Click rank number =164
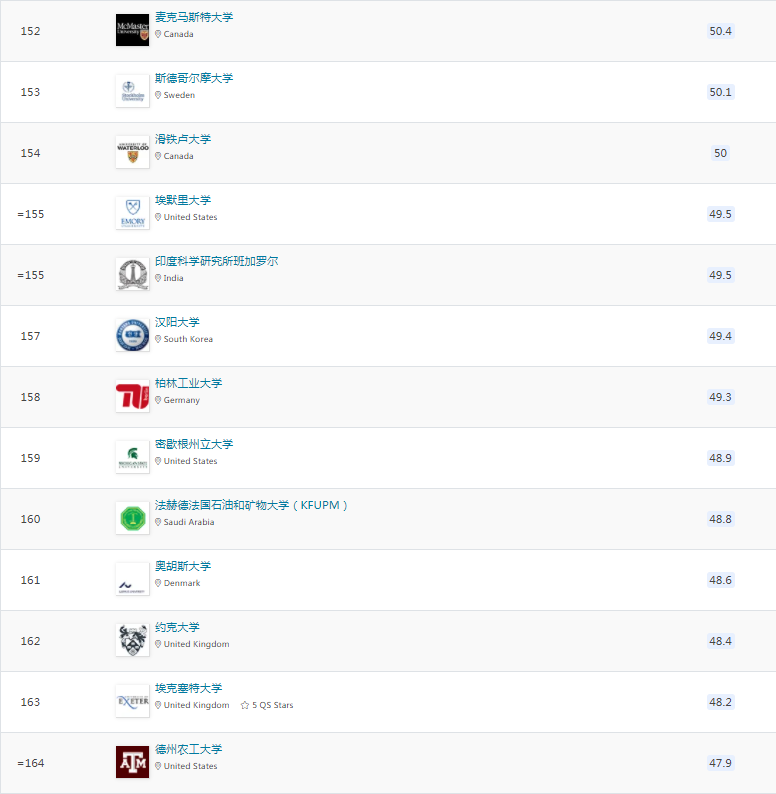The image size is (776, 794). pyautogui.click(x=30, y=764)
